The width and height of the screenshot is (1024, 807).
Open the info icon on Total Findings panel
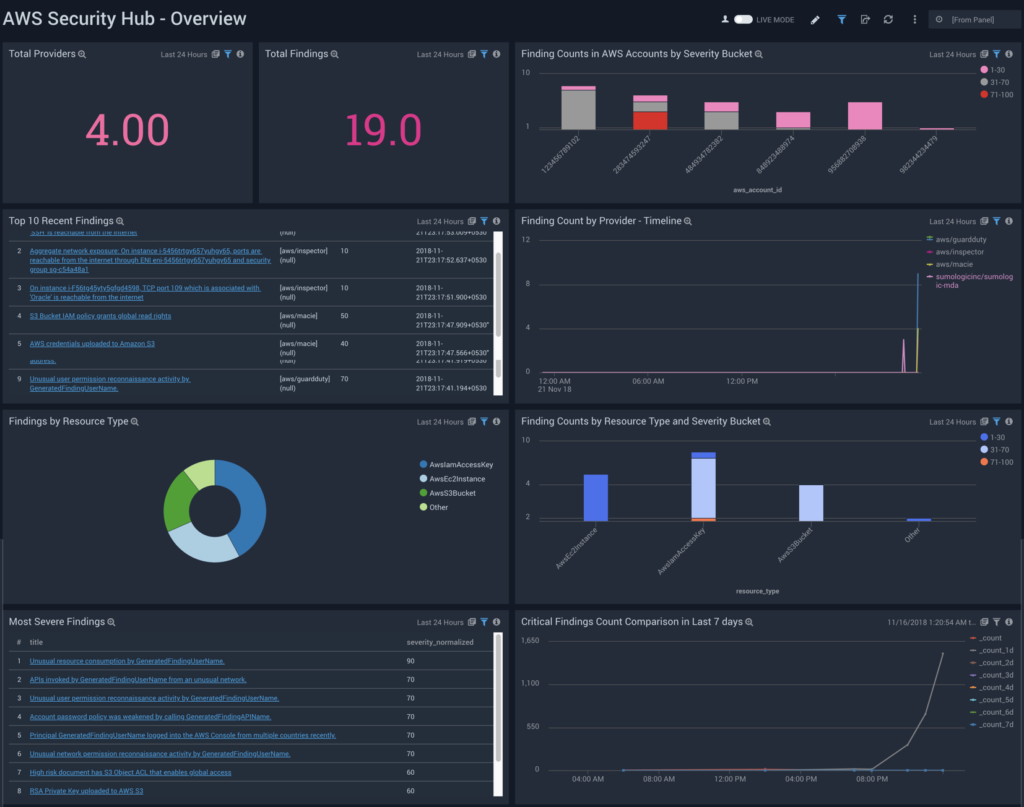496,54
